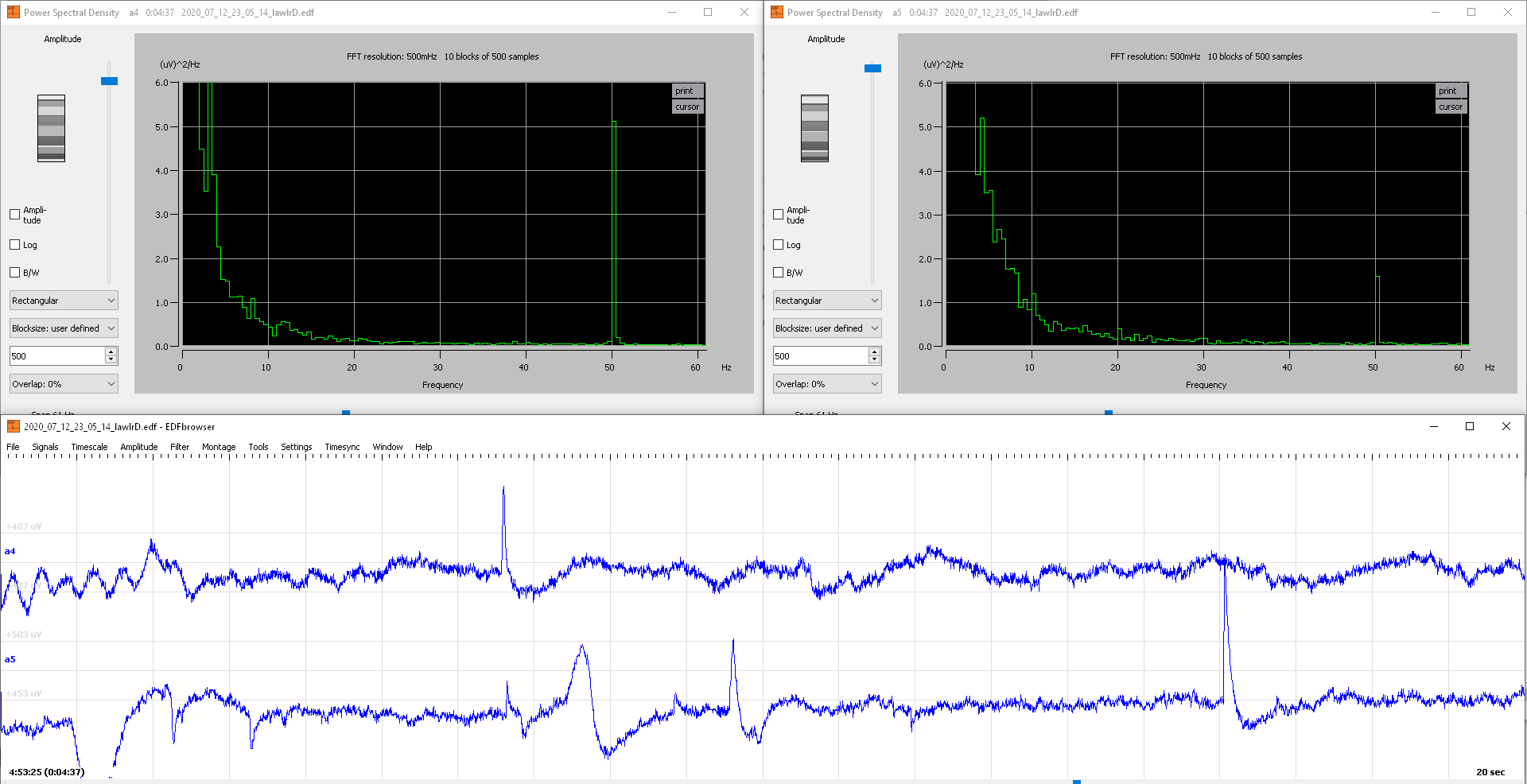1527x784 pixels.
Task: Click the cursor button on the a5 spectrum plot
Action: point(1451,107)
